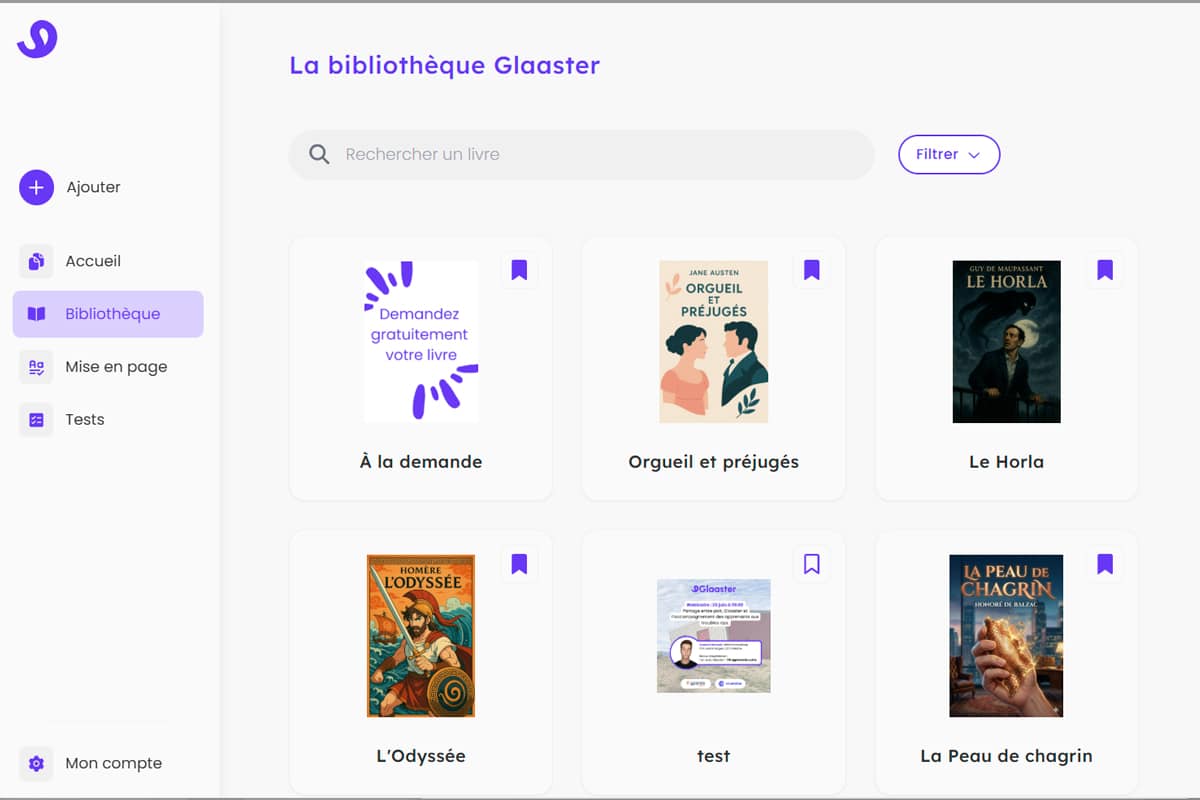Click the test title text
Screen dimensions: 1200x800
714,756
